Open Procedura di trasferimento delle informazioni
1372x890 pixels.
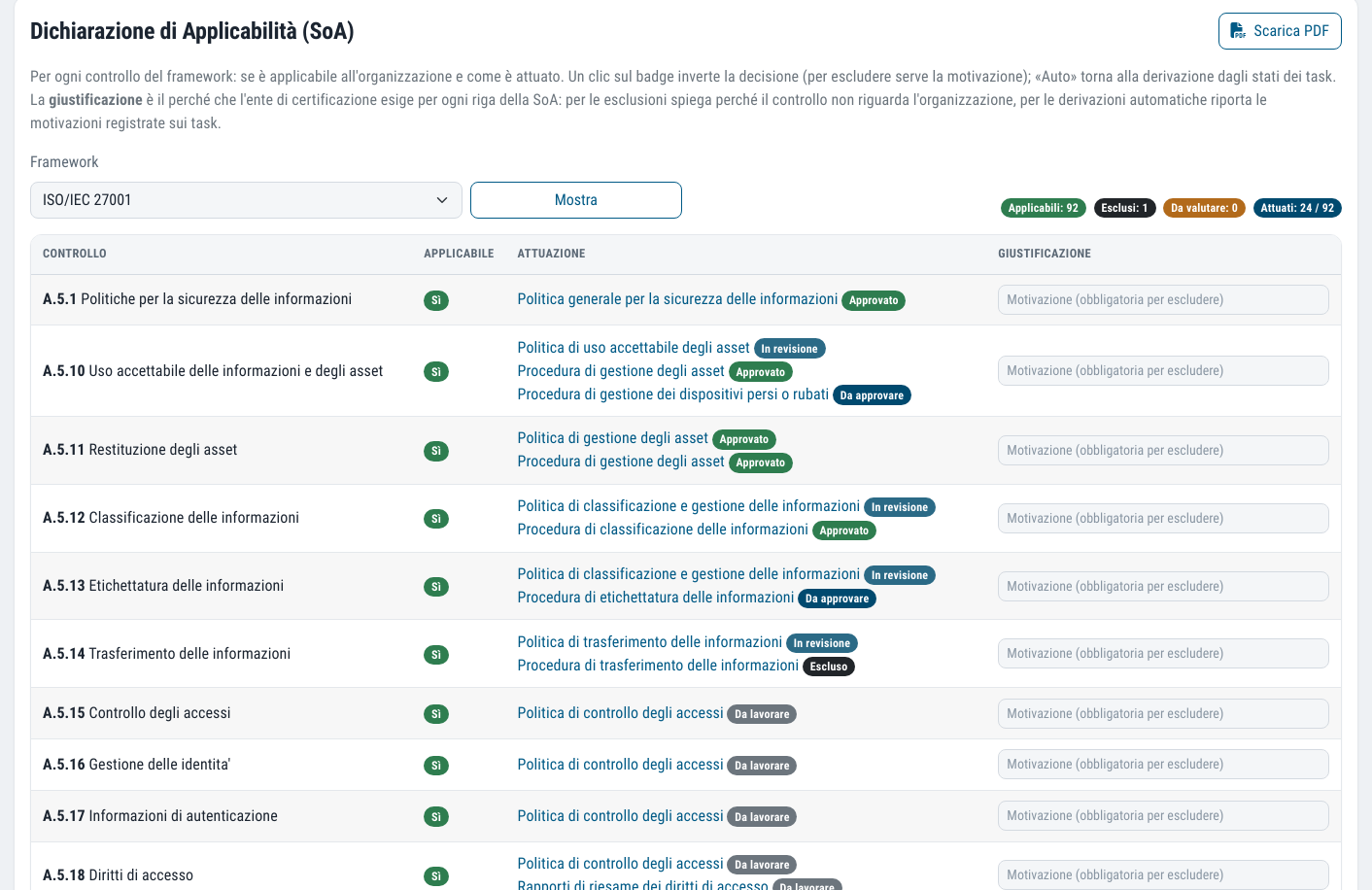pos(658,666)
